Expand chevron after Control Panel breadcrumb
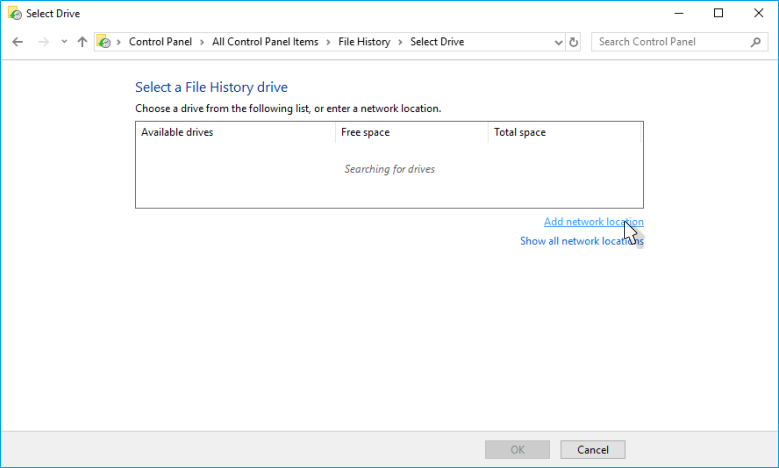 tap(203, 42)
